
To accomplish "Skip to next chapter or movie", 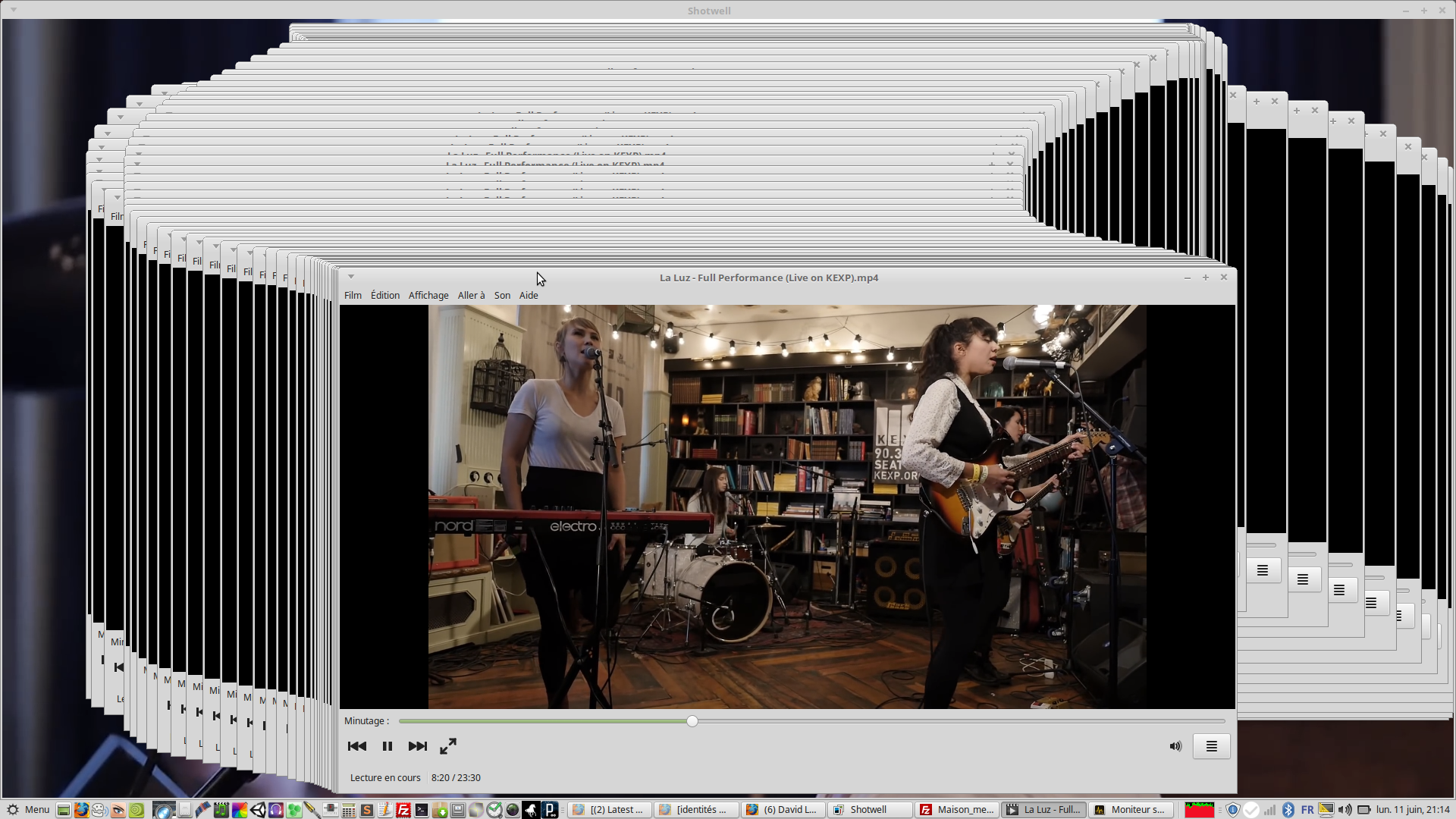I will tap(417, 746).
